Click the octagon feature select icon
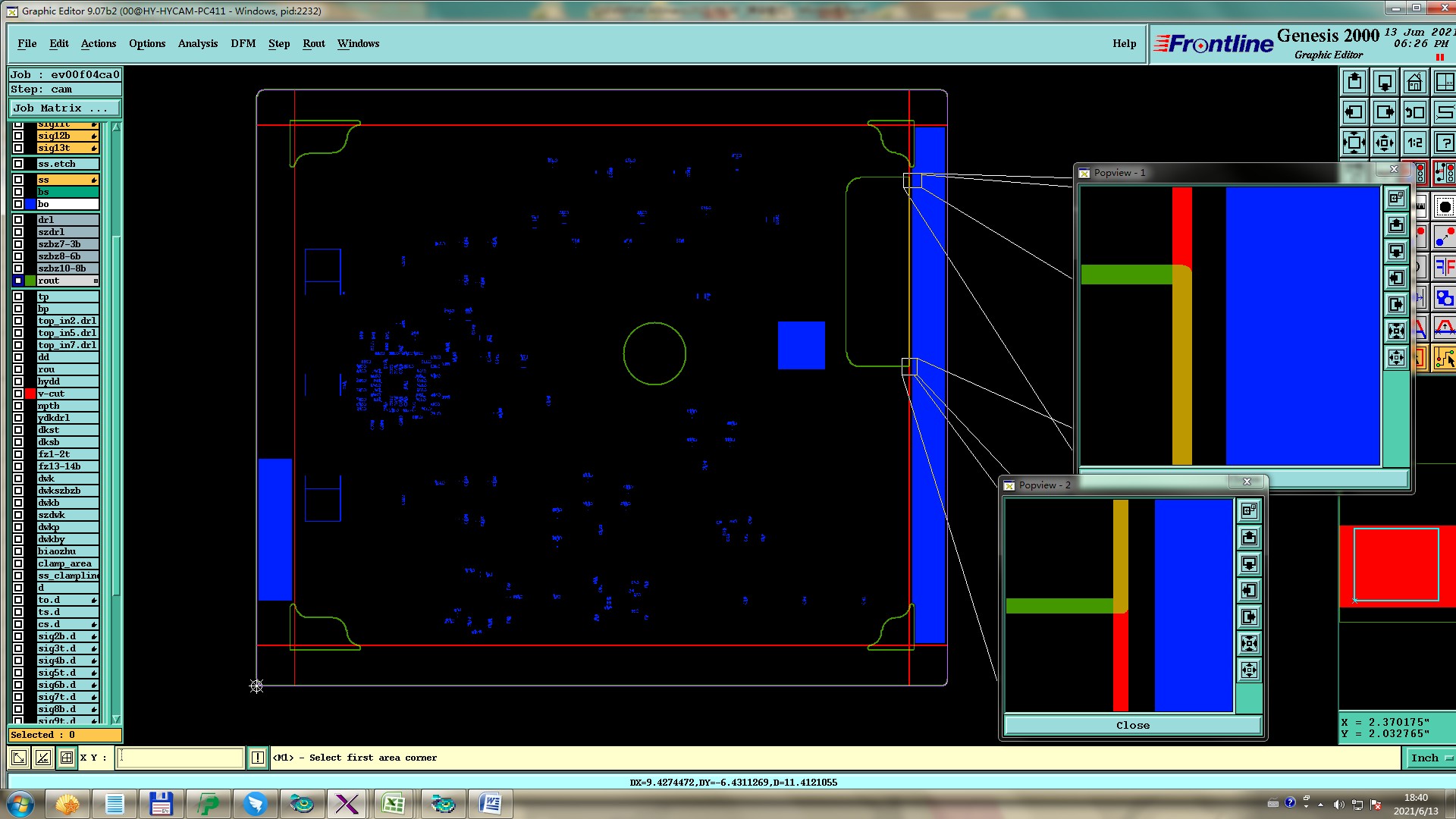1456x819 pixels. coord(1445,206)
